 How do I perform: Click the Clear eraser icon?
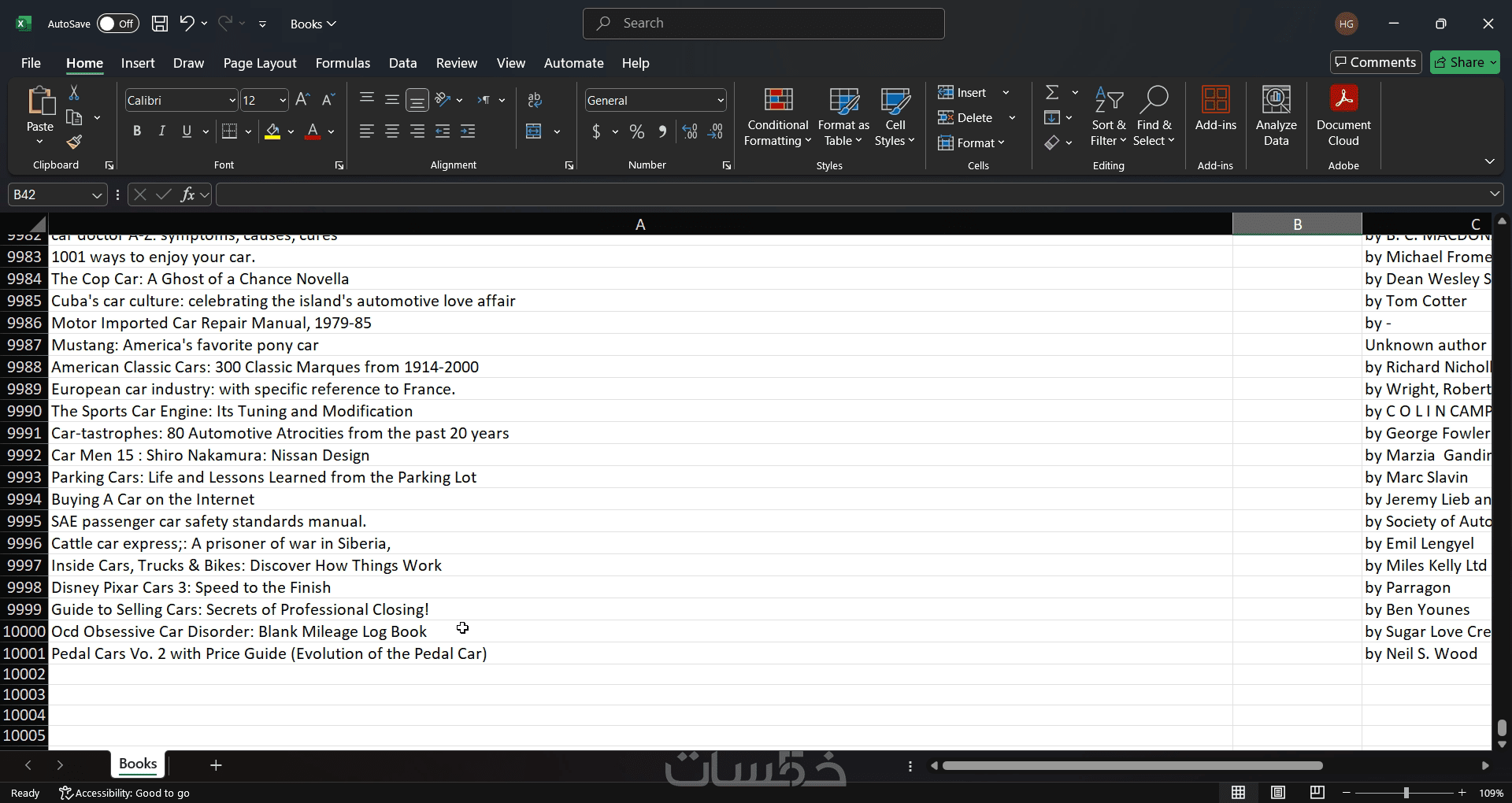tap(1051, 142)
